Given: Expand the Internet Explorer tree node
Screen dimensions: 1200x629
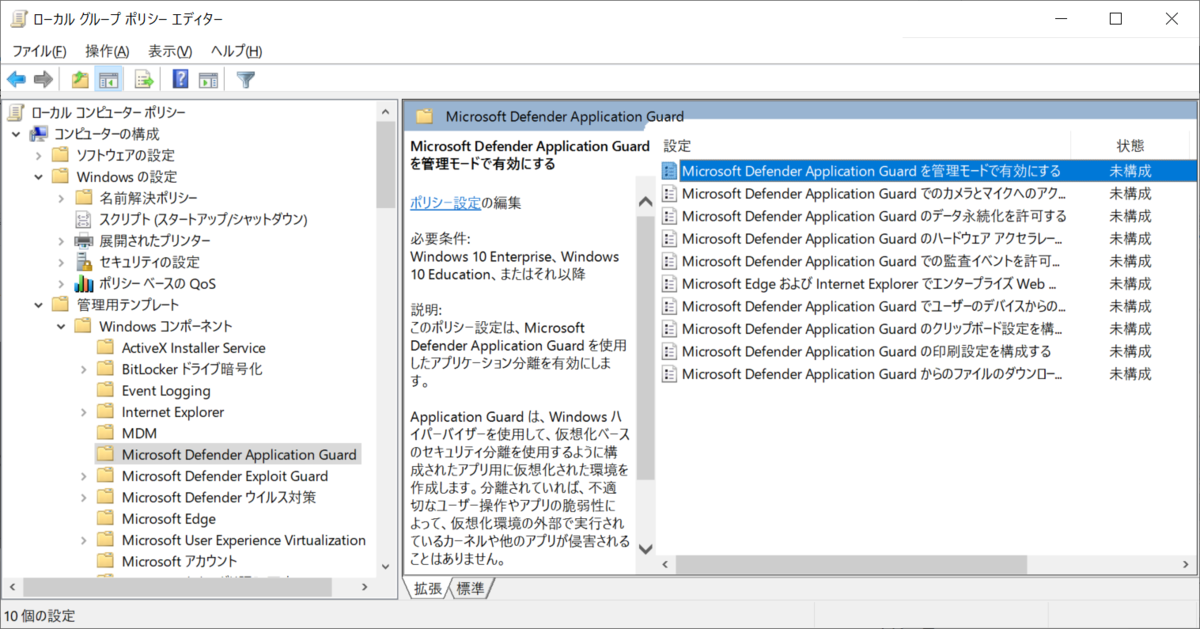Looking at the screenshot, I should [83, 412].
